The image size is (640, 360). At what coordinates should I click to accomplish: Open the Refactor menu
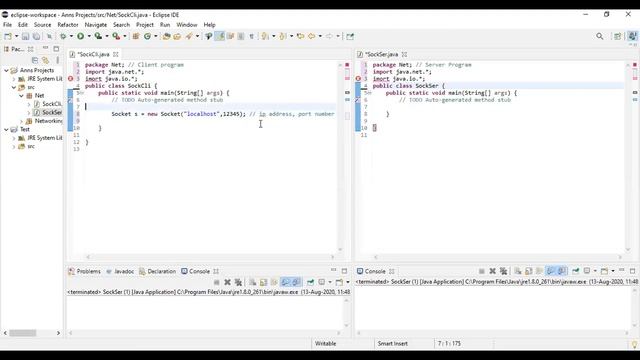tap(68, 25)
